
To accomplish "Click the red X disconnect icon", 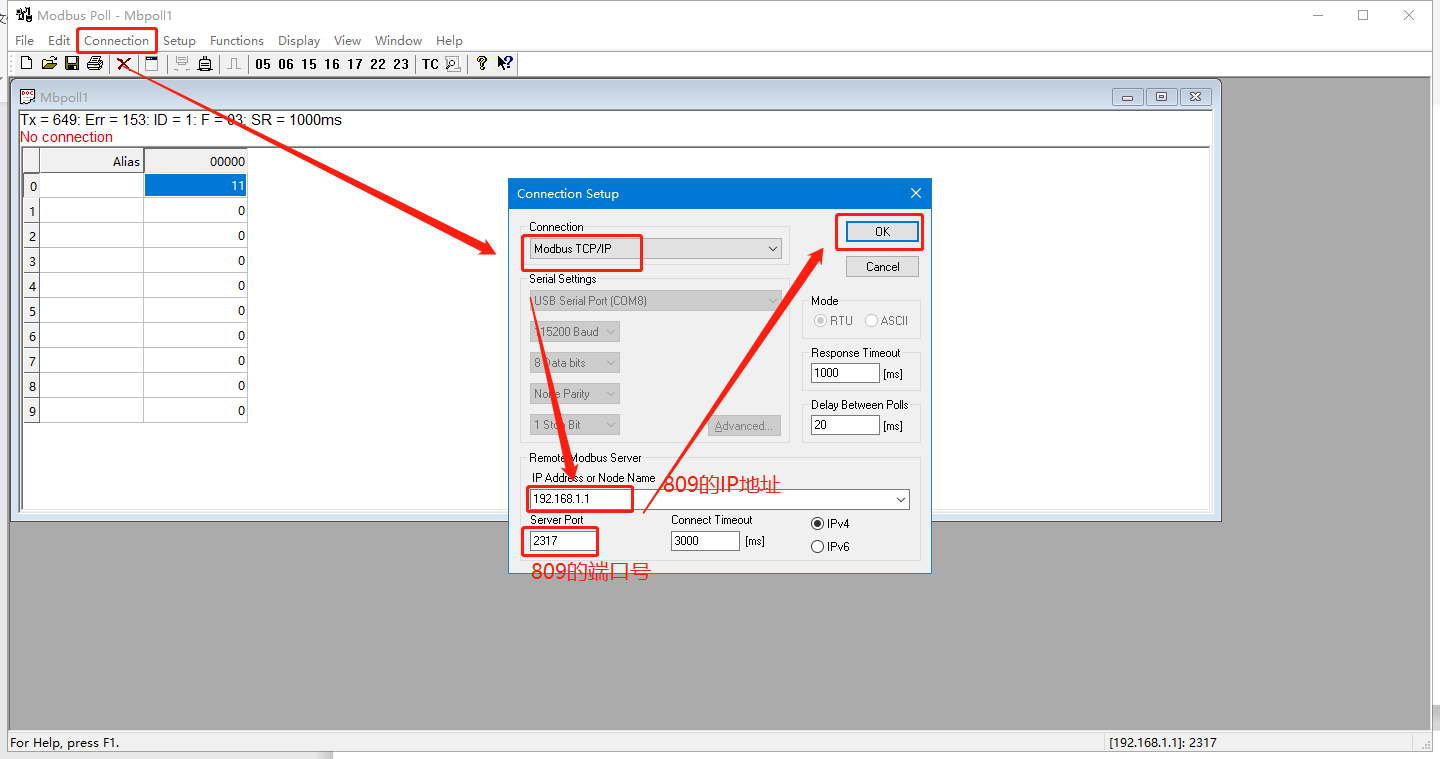I will [124, 64].
